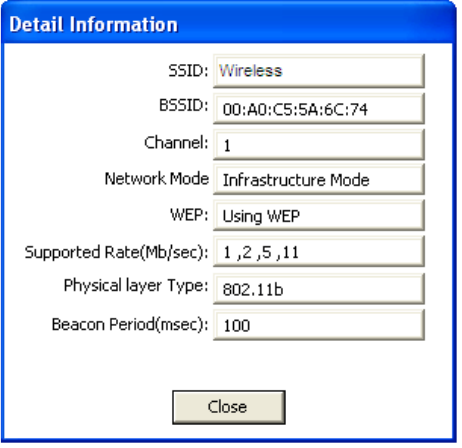Select the Using WEP field
This screenshot has width=462, height=448.
click(319, 215)
